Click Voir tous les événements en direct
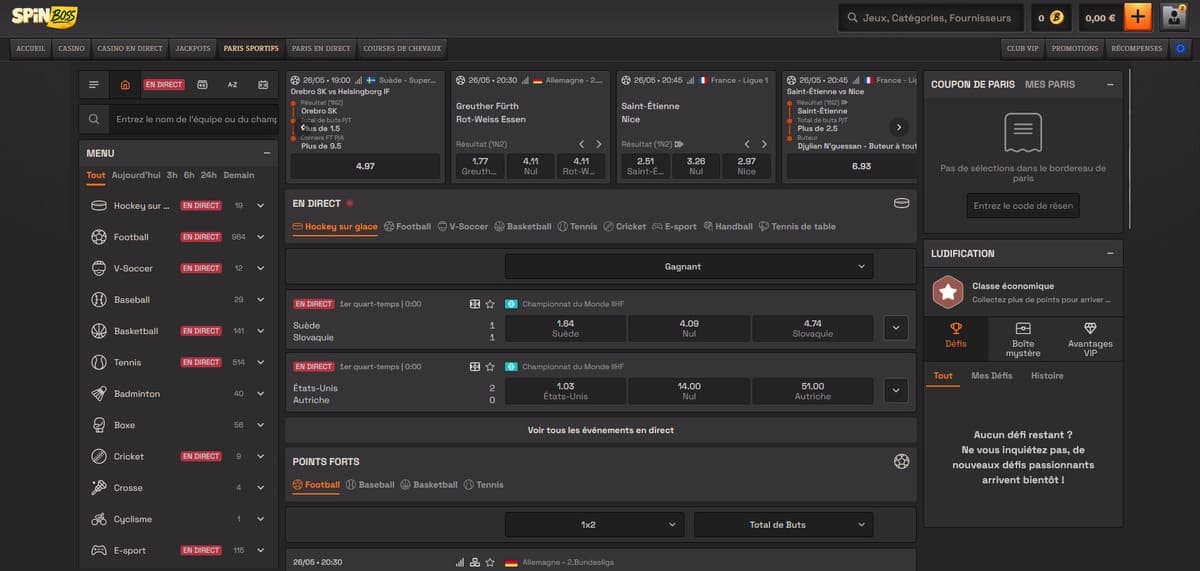 click(x=601, y=430)
